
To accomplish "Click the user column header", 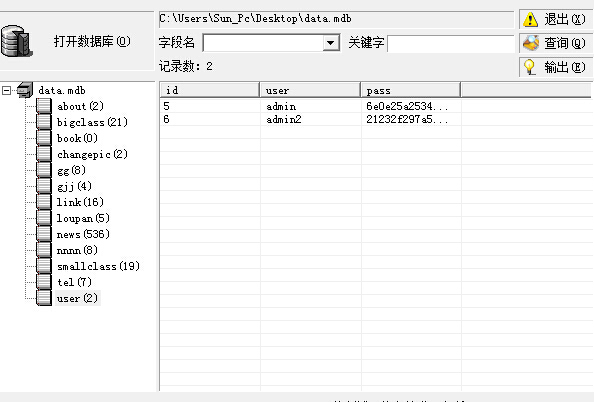I will pos(310,90).
